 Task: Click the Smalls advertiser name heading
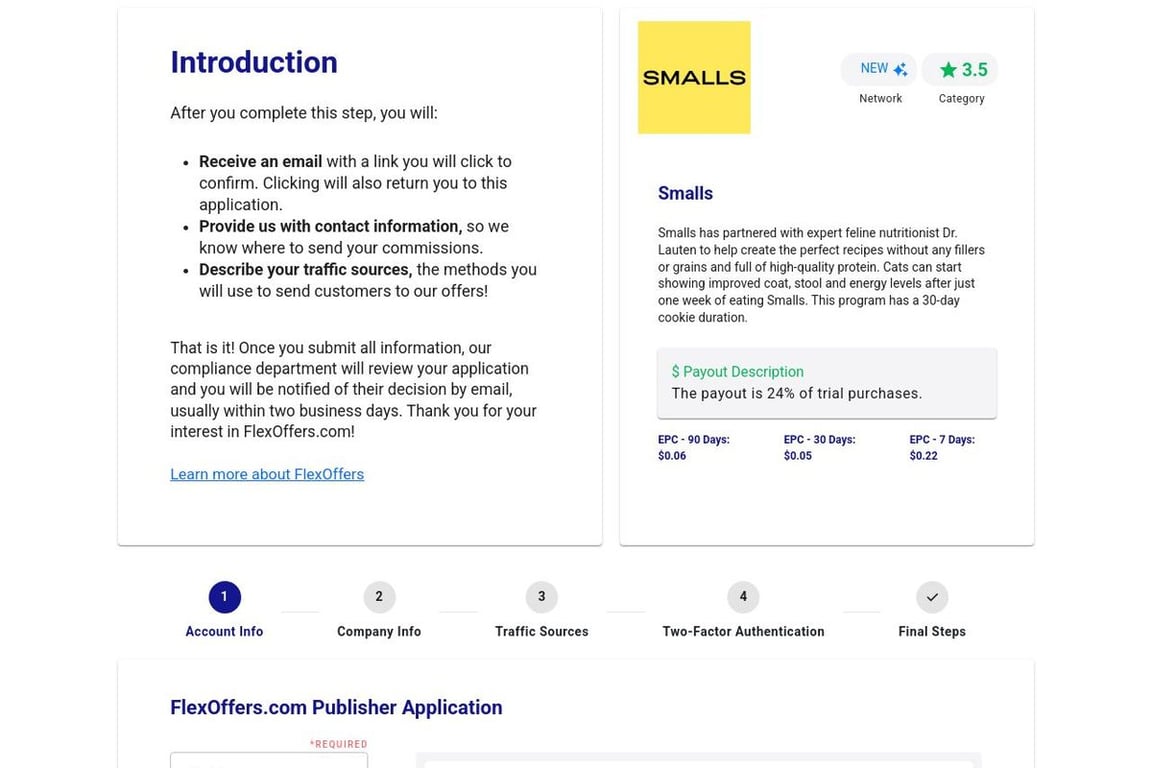(685, 194)
